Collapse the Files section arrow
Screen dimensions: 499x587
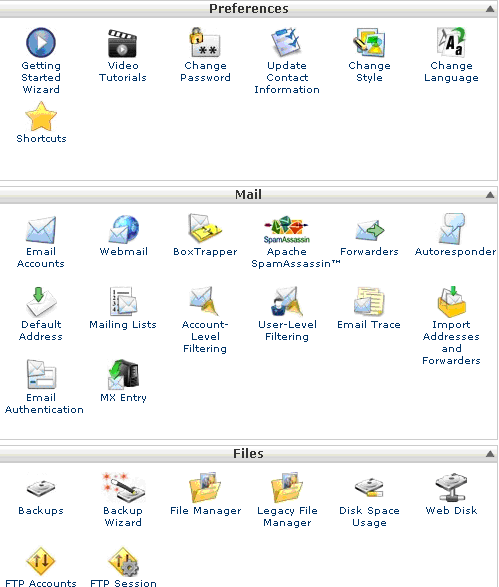click(x=490, y=454)
